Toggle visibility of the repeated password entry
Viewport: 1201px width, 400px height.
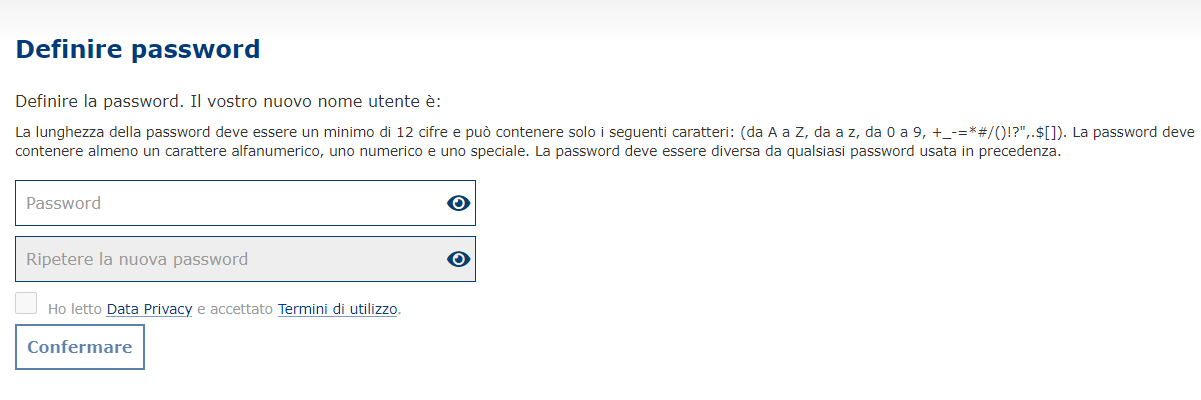pyautogui.click(x=458, y=259)
